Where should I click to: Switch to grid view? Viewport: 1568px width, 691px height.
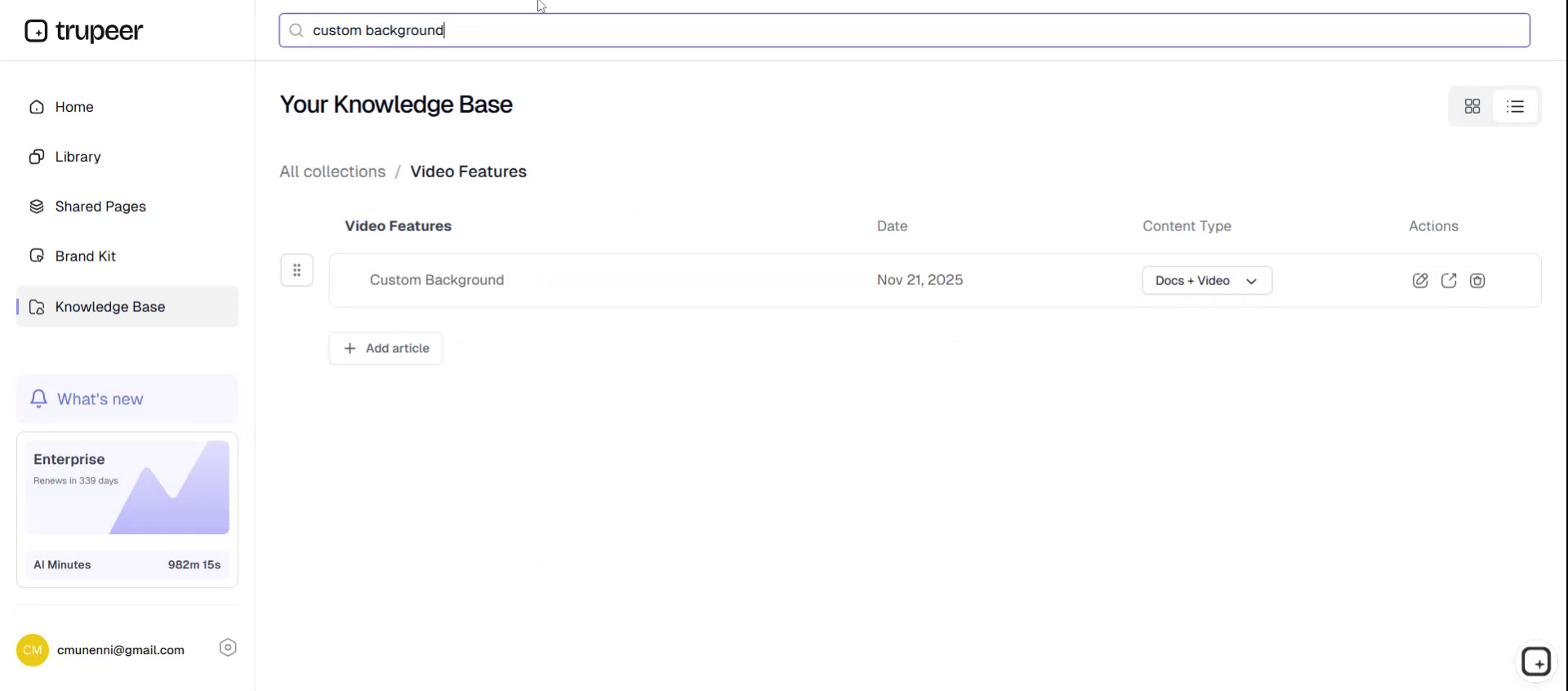point(1472,106)
